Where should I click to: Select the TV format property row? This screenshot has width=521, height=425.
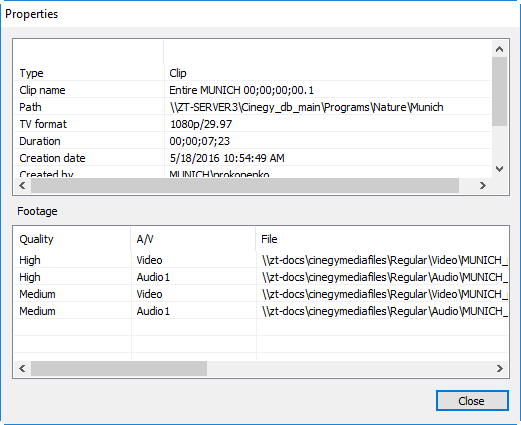point(253,124)
